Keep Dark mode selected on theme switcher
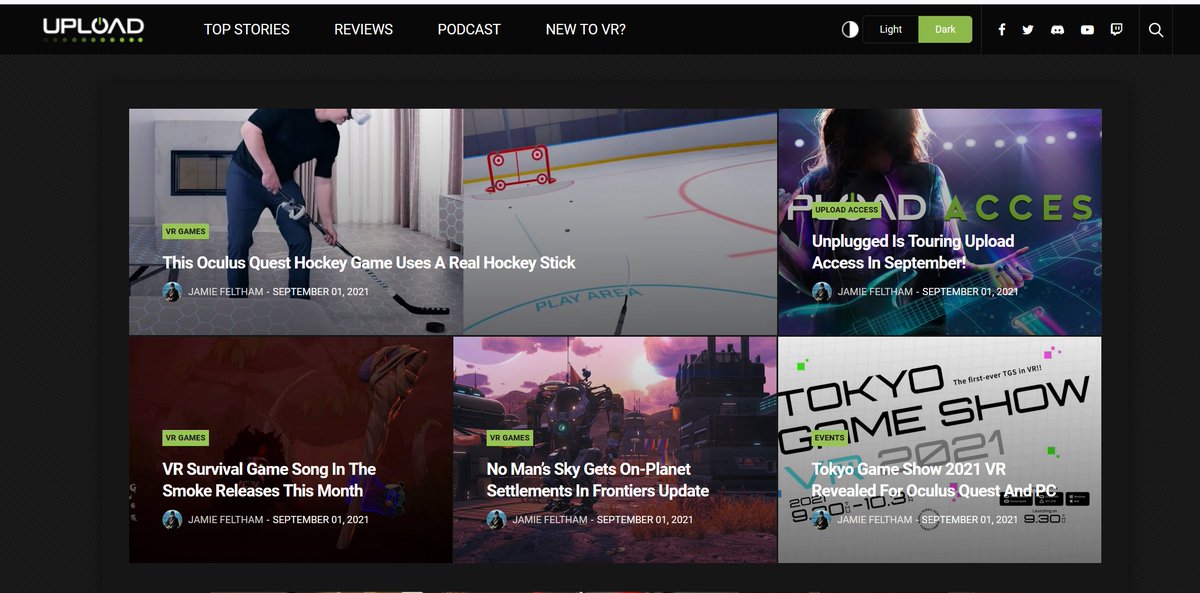The image size is (1200, 593). tap(945, 29)
